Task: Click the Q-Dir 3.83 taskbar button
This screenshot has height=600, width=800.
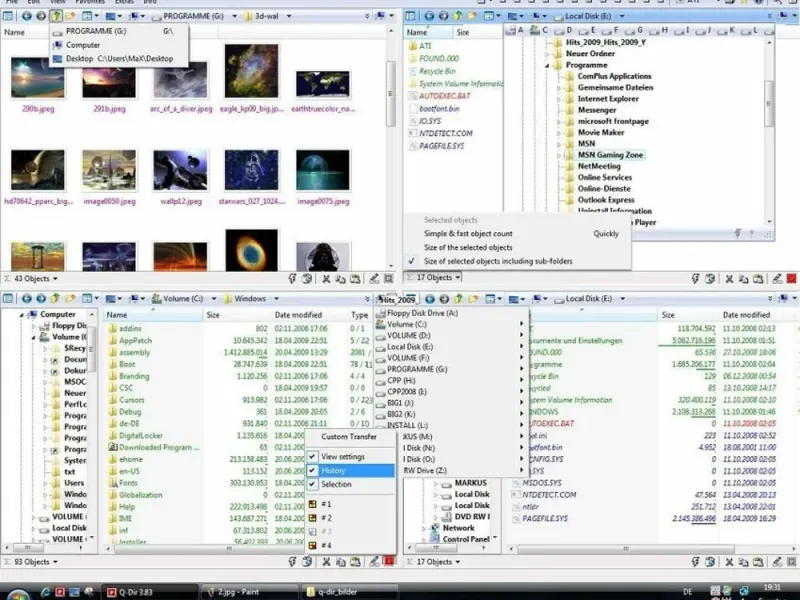Action: click(x=150, y=591)
